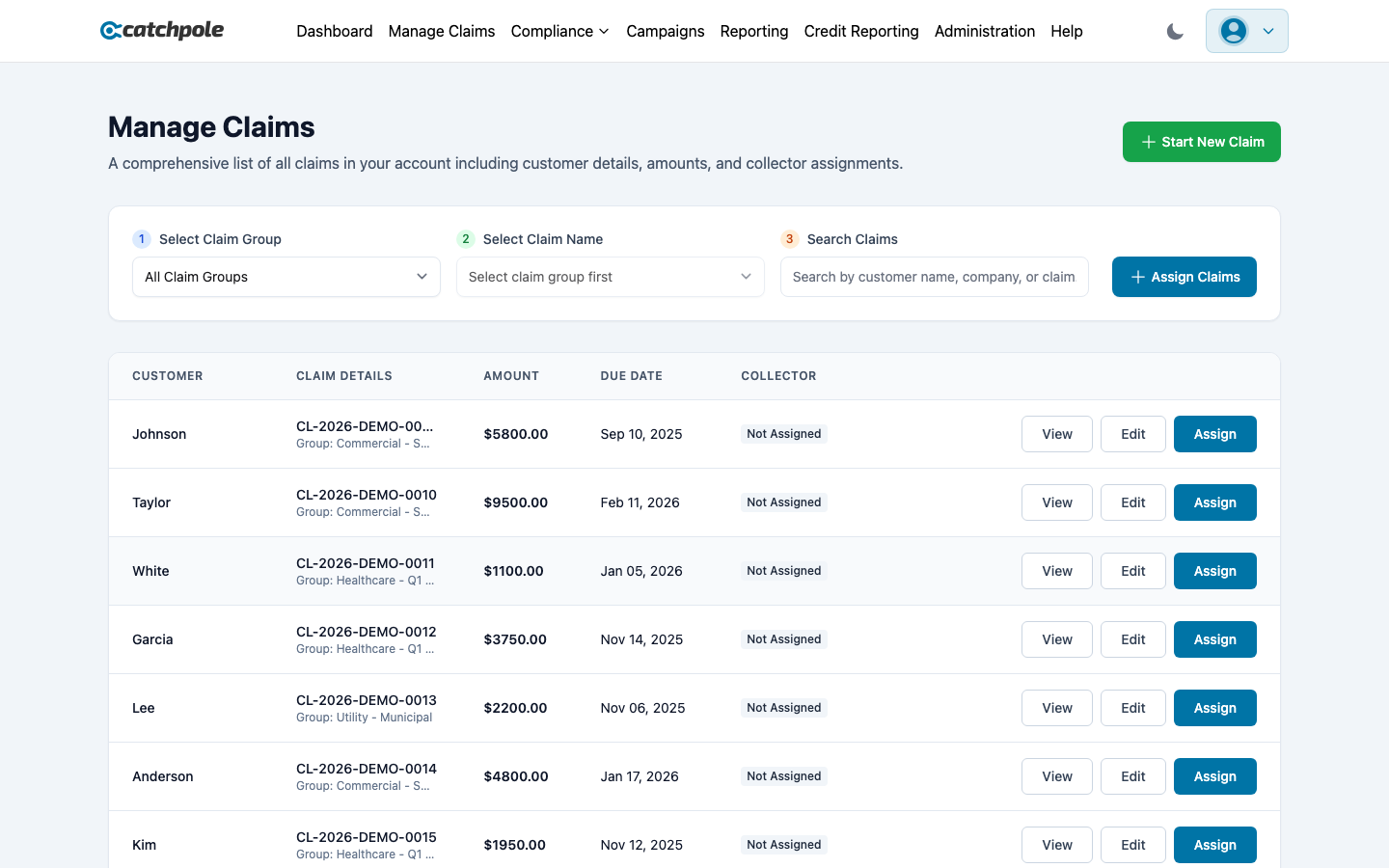Open the Catchpole logo home page
The width and height of the screenshot is (1389, 868).
point(161,30)
